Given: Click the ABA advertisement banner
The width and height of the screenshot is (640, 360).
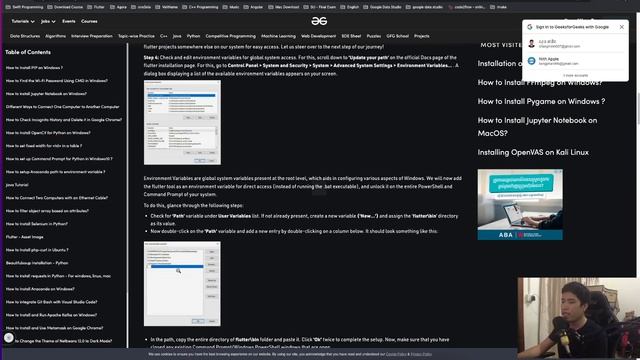Looking at the screenshot, I should click(x=520, y=204).
